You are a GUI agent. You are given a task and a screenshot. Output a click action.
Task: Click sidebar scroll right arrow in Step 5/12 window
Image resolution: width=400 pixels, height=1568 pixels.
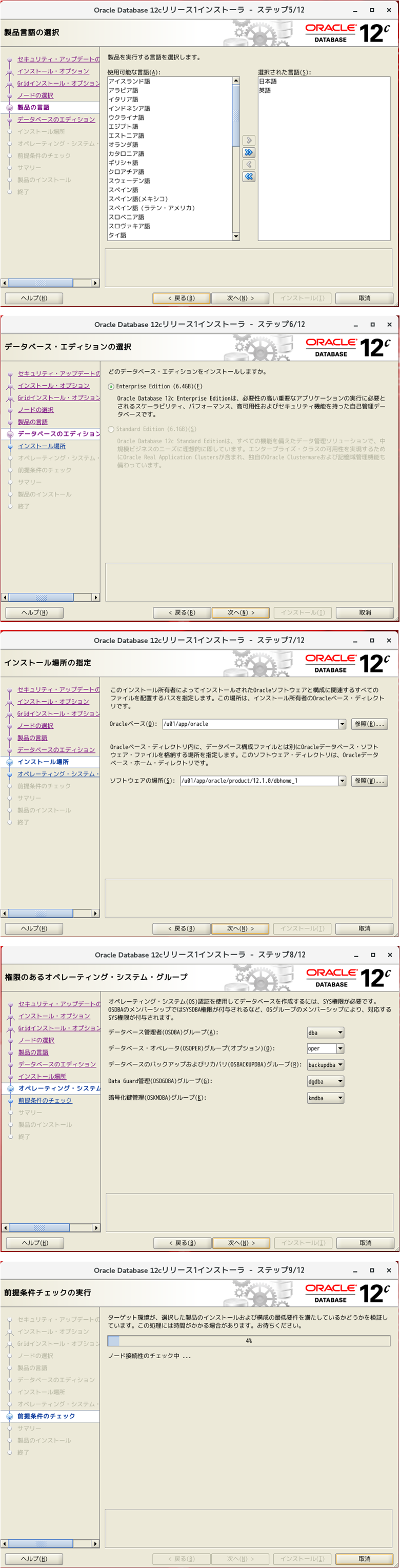95,283
